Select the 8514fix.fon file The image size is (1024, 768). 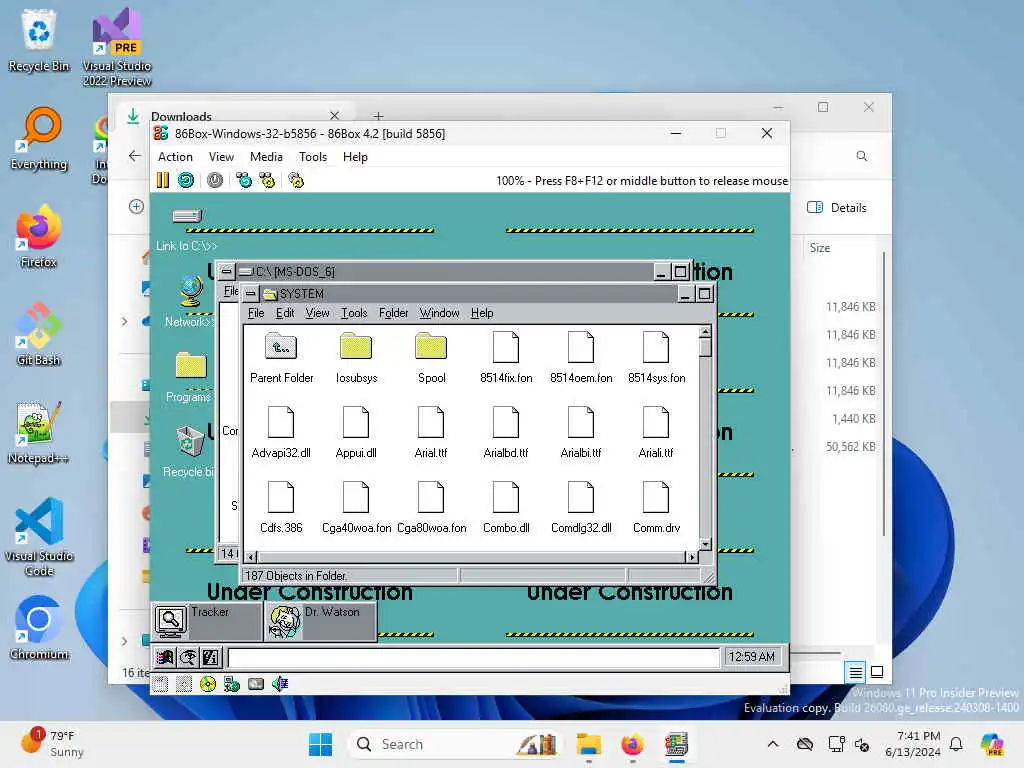point(506,357)
